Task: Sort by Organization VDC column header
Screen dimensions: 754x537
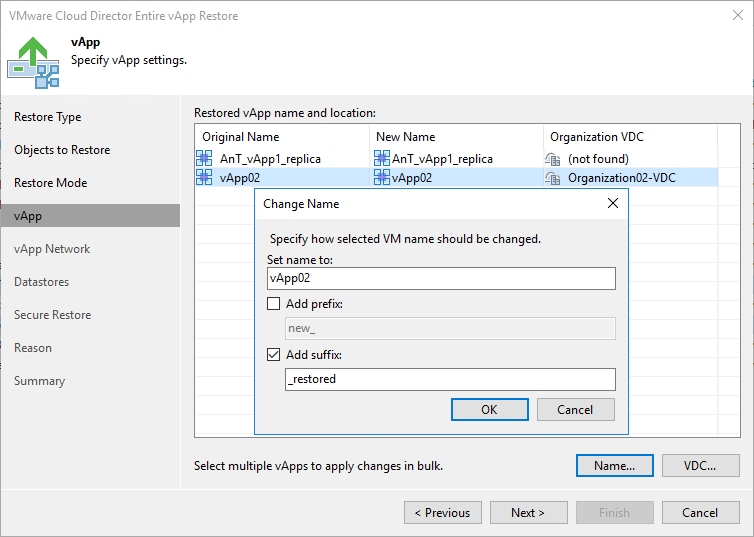Action: coord(630,137)
